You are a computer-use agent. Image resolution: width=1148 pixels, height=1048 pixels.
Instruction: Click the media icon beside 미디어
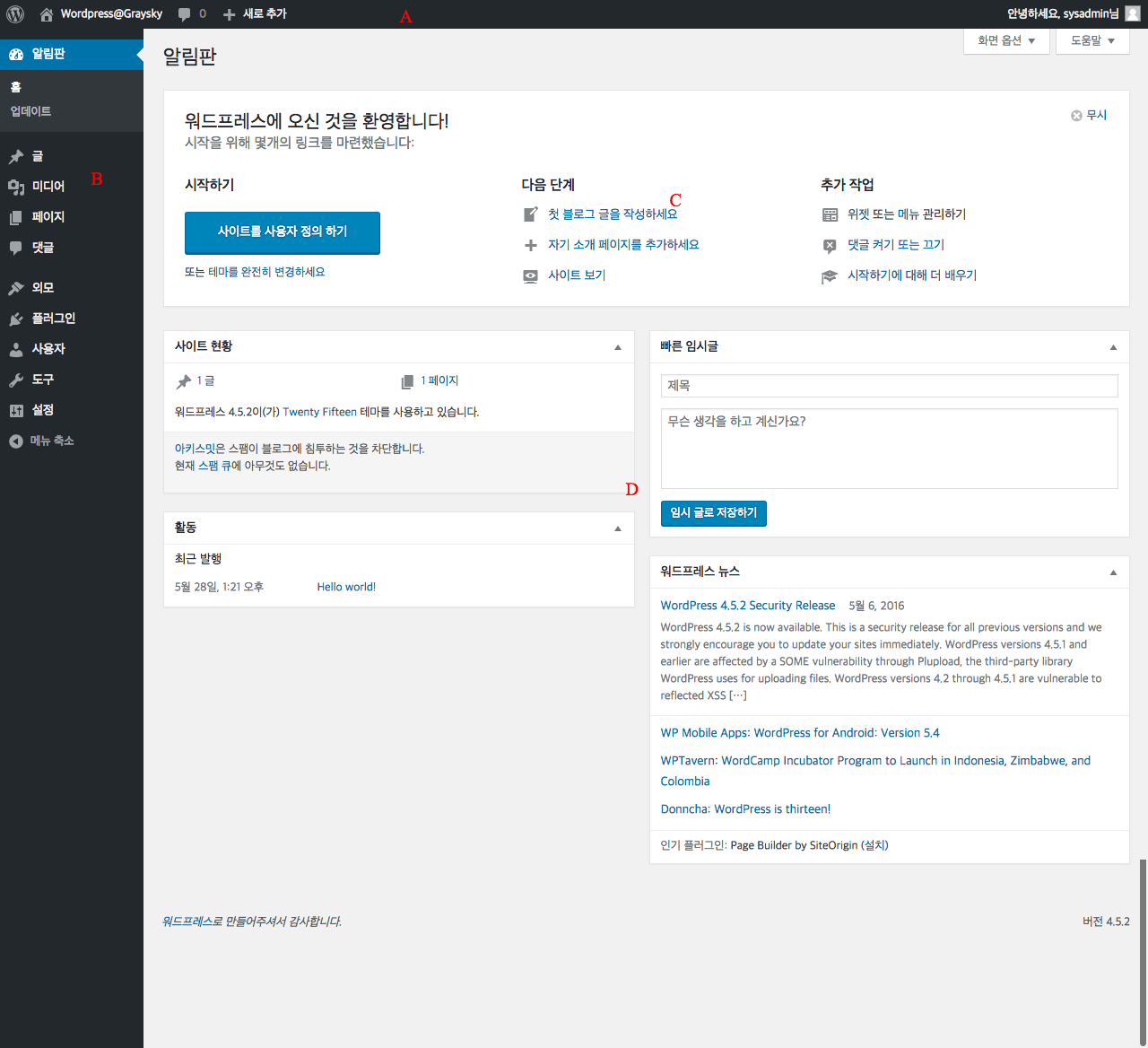pos(16,187)
